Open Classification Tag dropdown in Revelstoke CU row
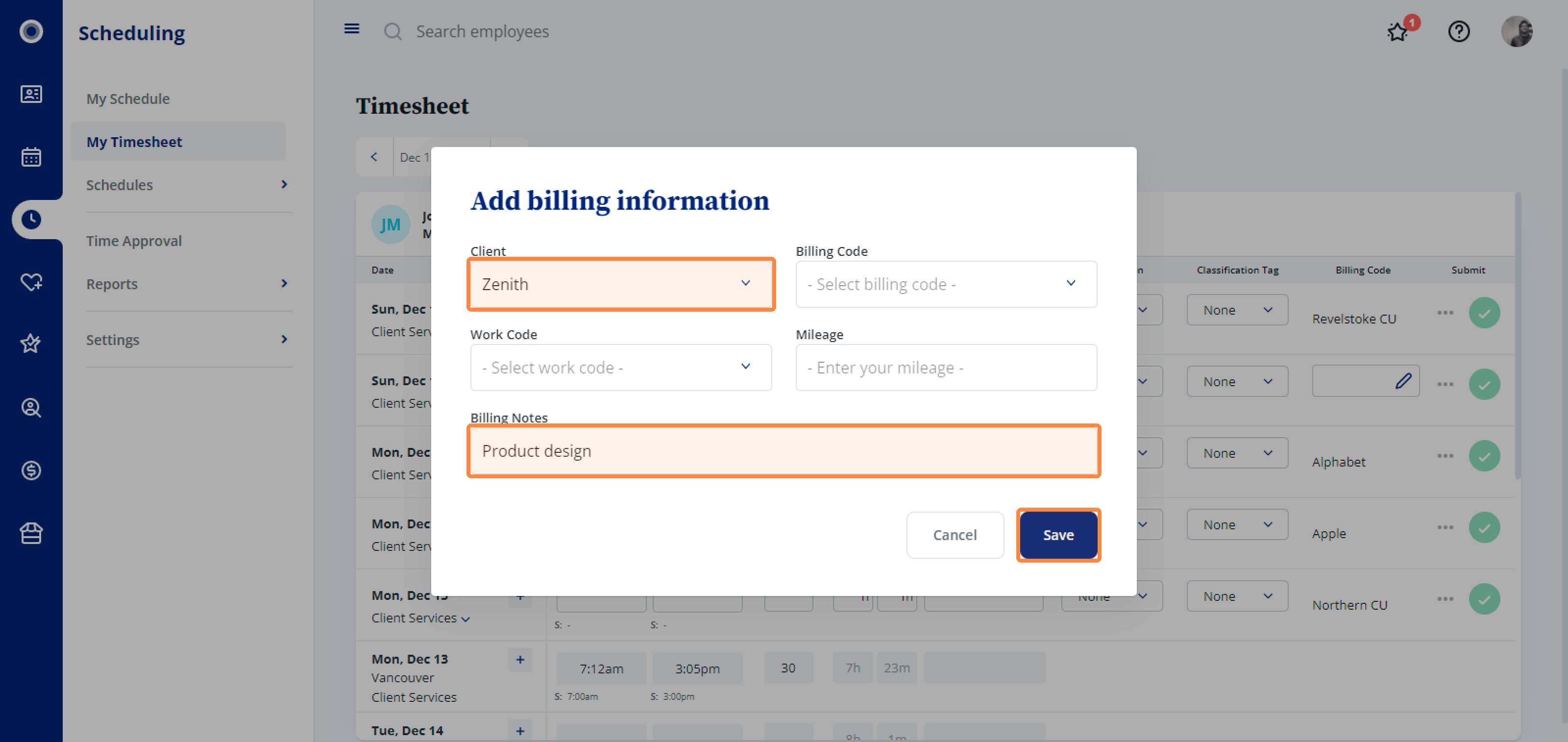Screen dimensions: 1568x742 click(1237, 310)
